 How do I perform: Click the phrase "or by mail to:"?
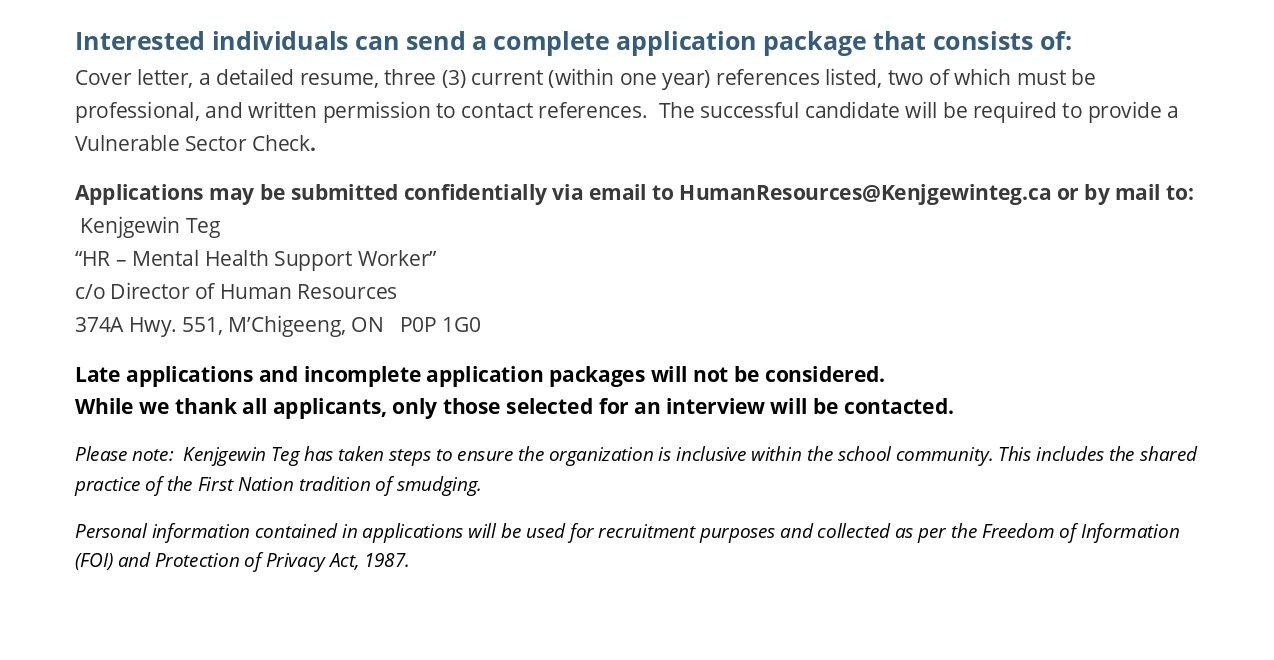click(x=1125, y=192)
